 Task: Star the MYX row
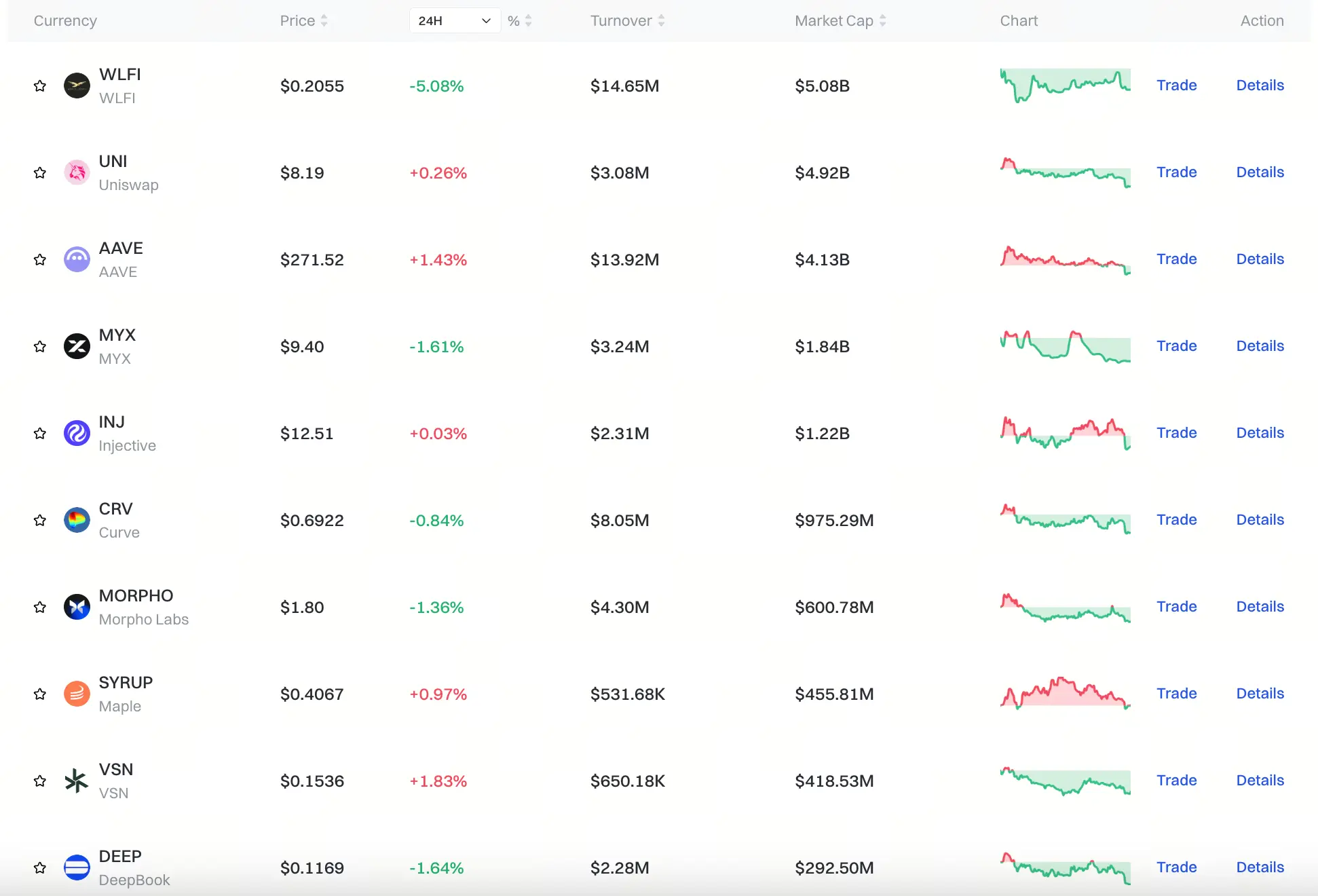(40, 347)
